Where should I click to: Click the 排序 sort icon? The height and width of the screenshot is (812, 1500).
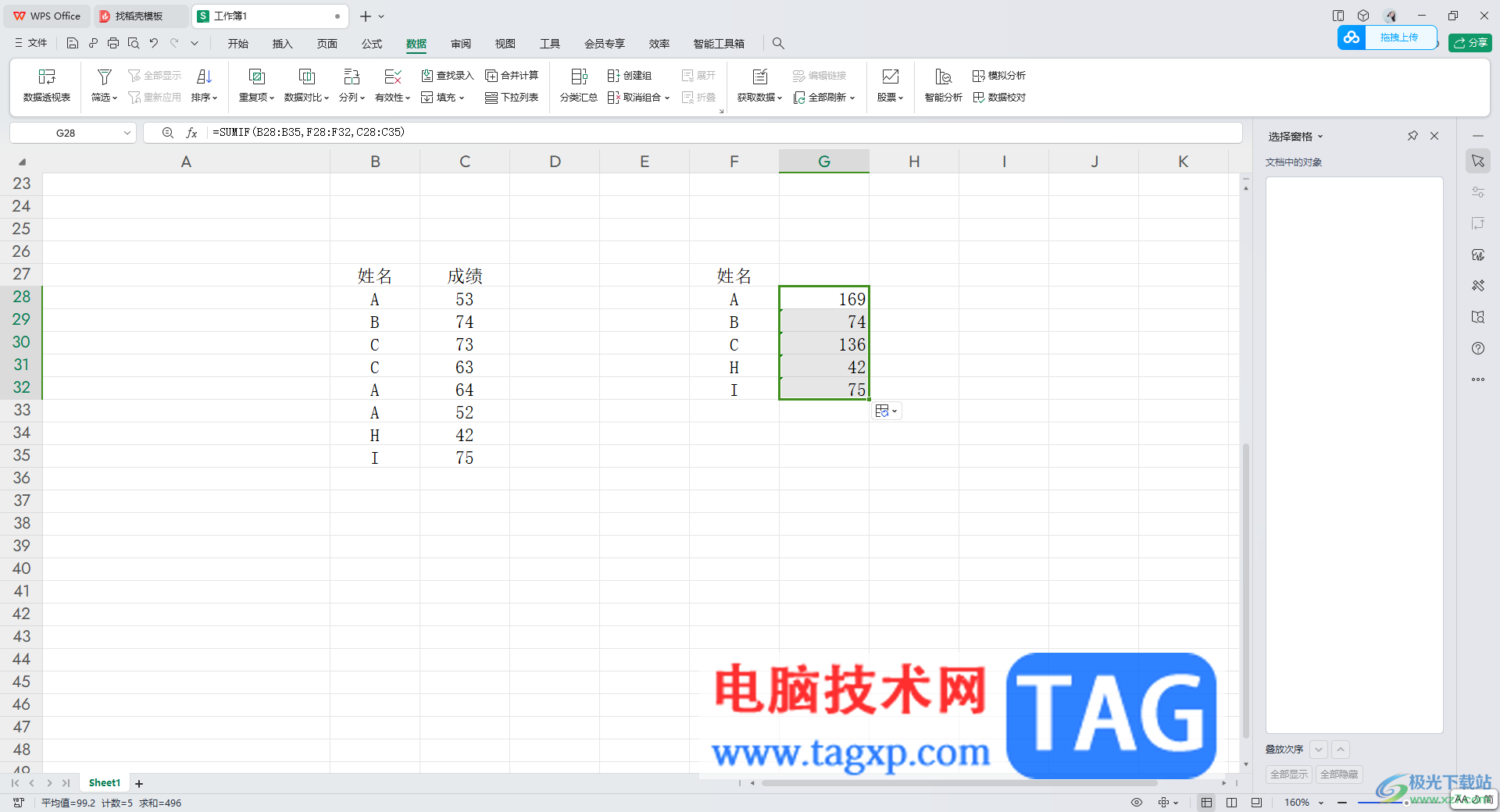click(x=204, y=77)
